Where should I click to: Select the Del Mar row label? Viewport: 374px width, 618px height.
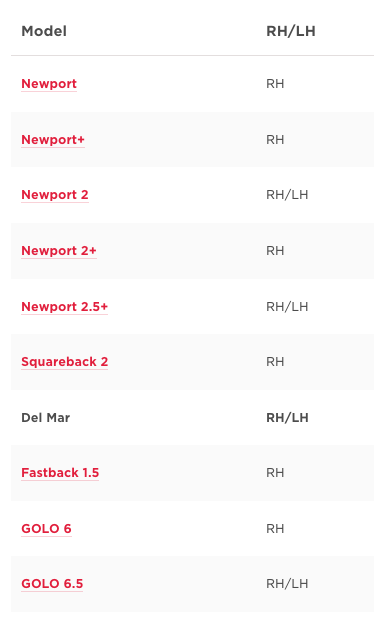coord(45,418)
